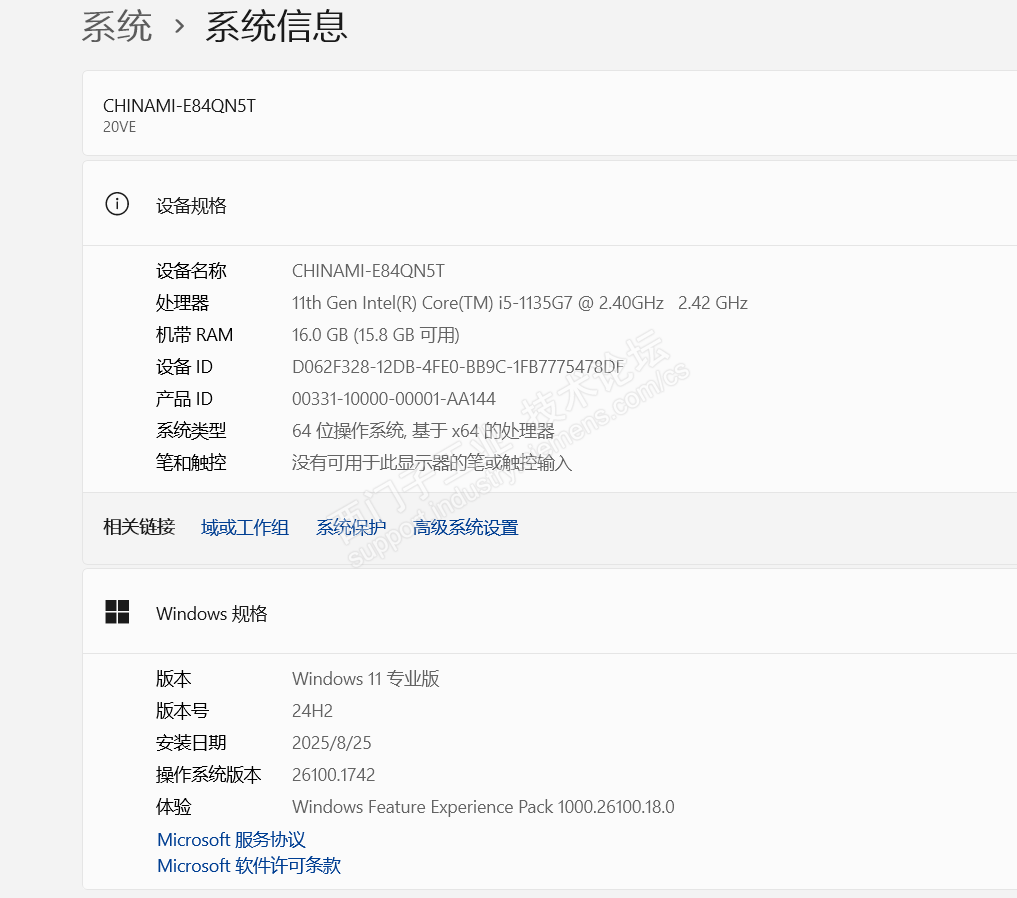Select the 安装日期 value 2025/8/25
Viewport: 1017px width, 898px height.
(x=331, y=742)
